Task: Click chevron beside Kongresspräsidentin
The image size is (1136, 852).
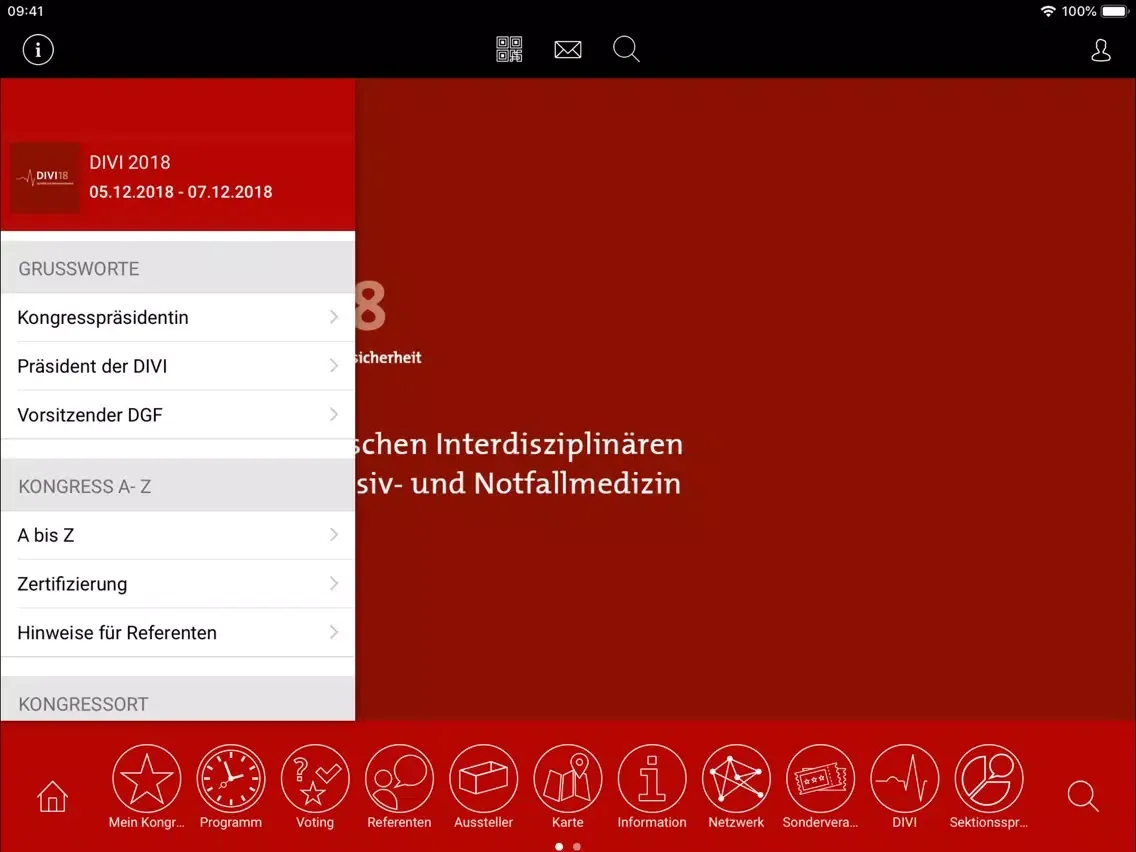Action: 334,317
